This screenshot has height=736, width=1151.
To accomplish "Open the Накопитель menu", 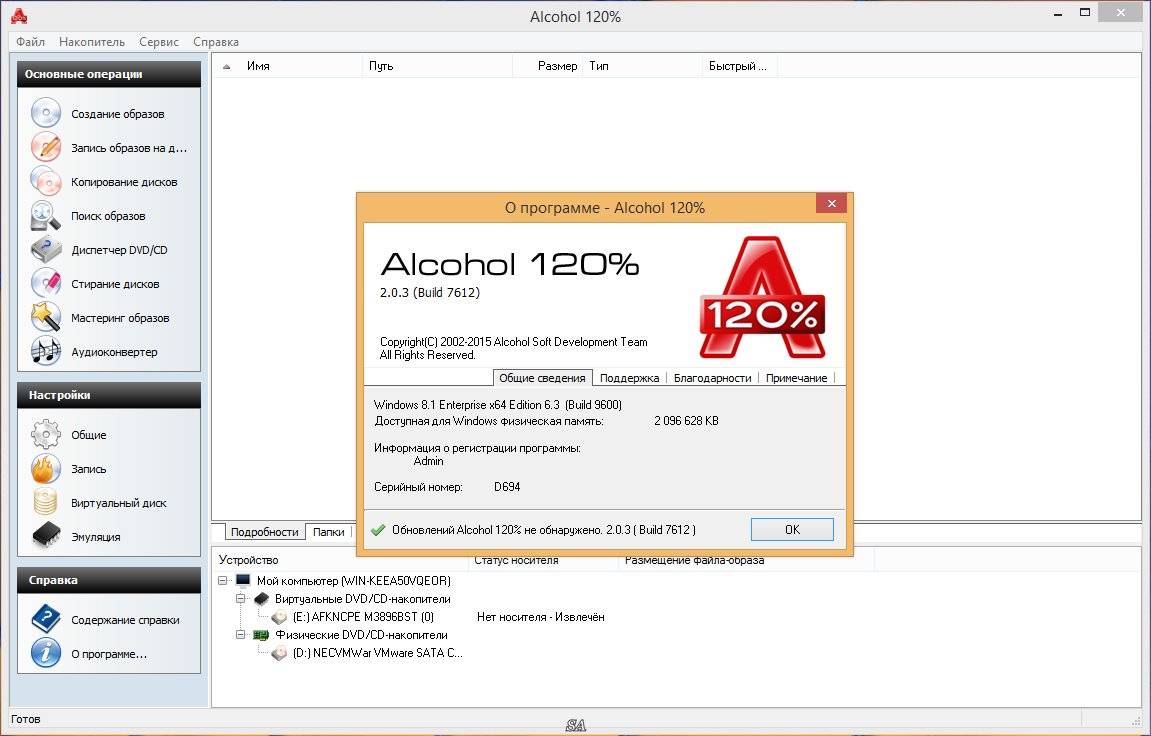I will 92,42.
